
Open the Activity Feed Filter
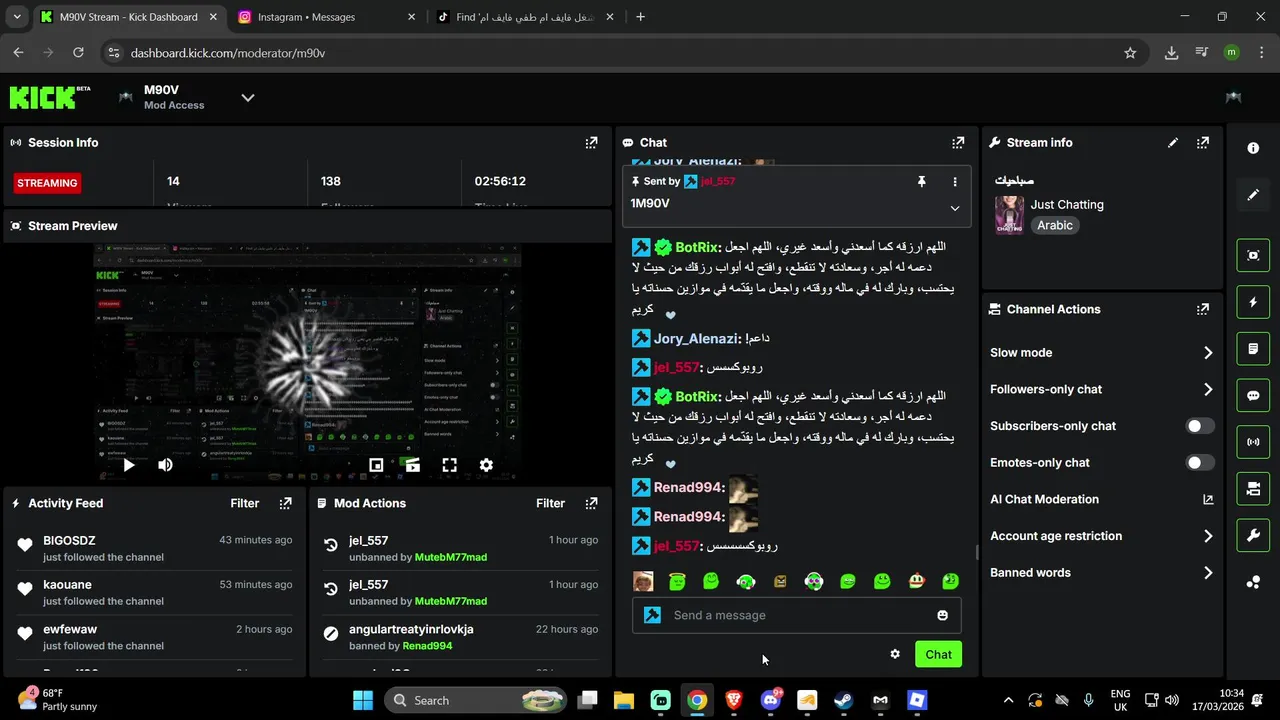point(245,504)
